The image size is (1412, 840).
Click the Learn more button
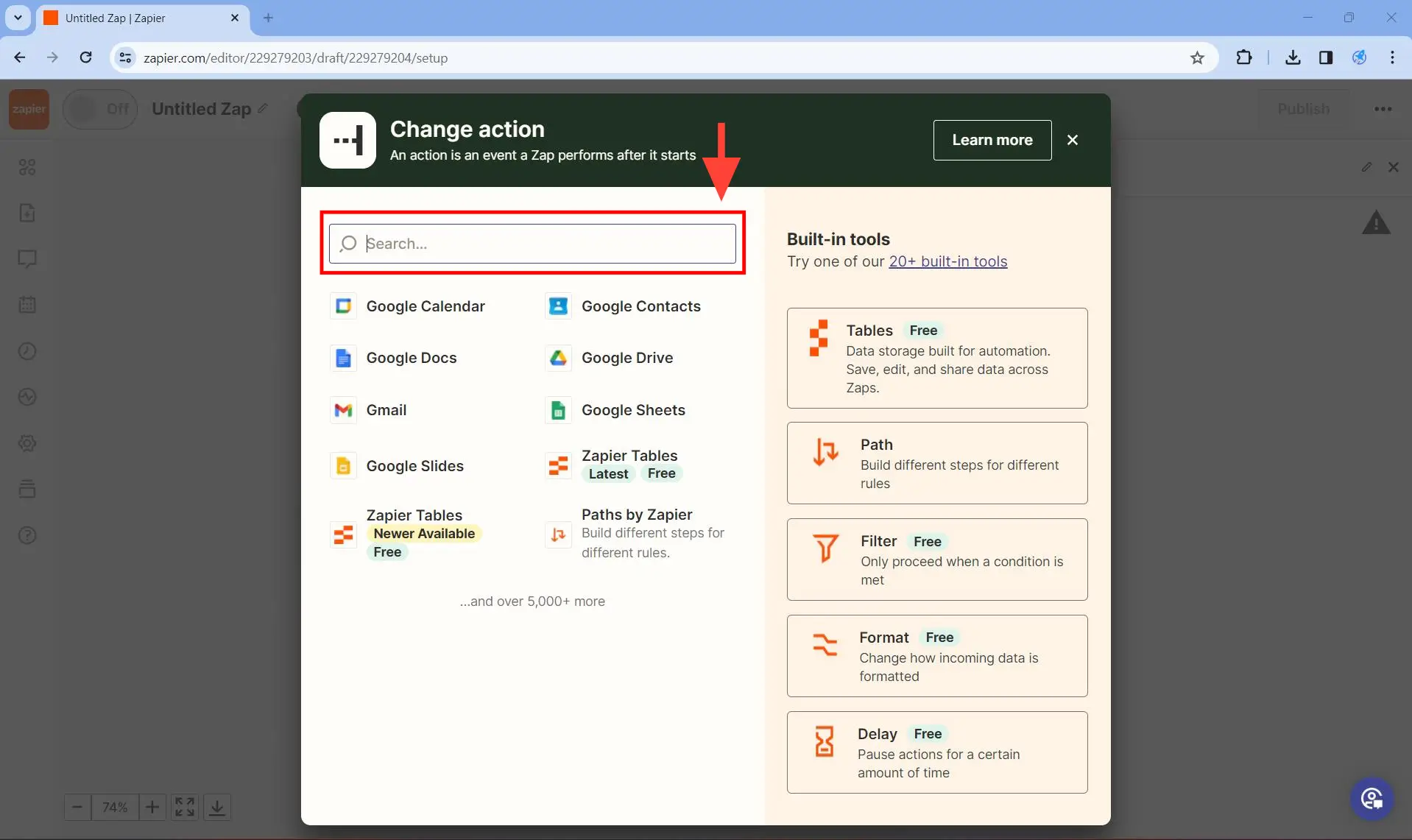coord(992,140)
